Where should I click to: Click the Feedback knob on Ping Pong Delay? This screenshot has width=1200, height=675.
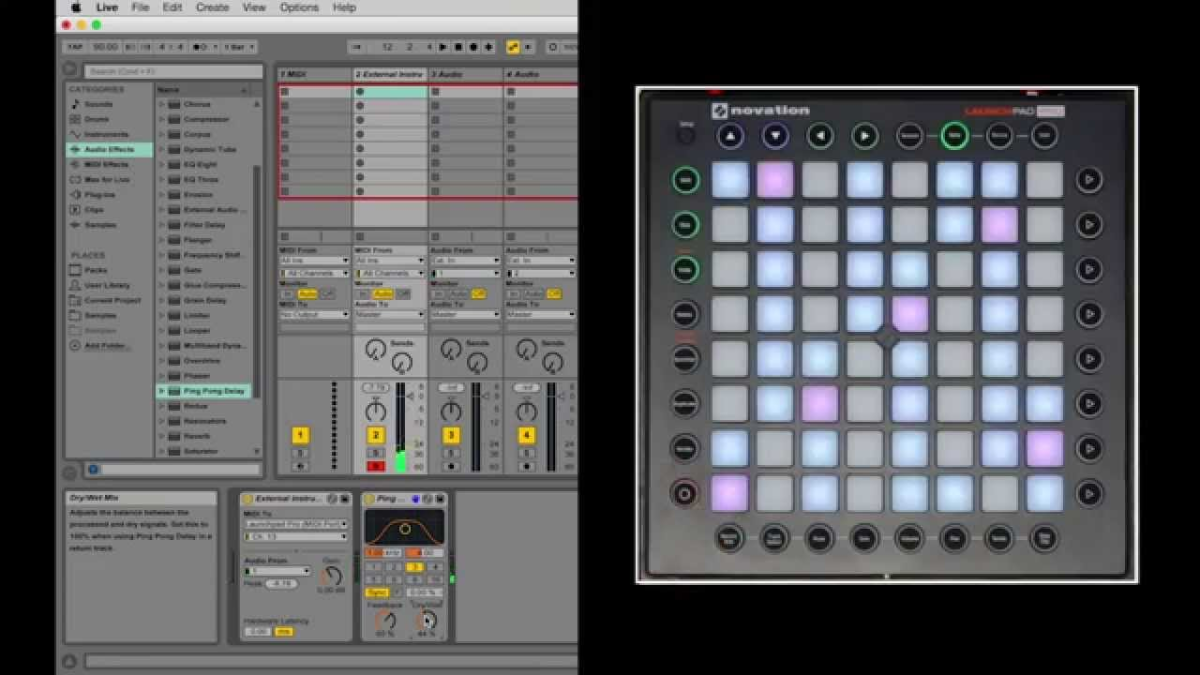386,619
